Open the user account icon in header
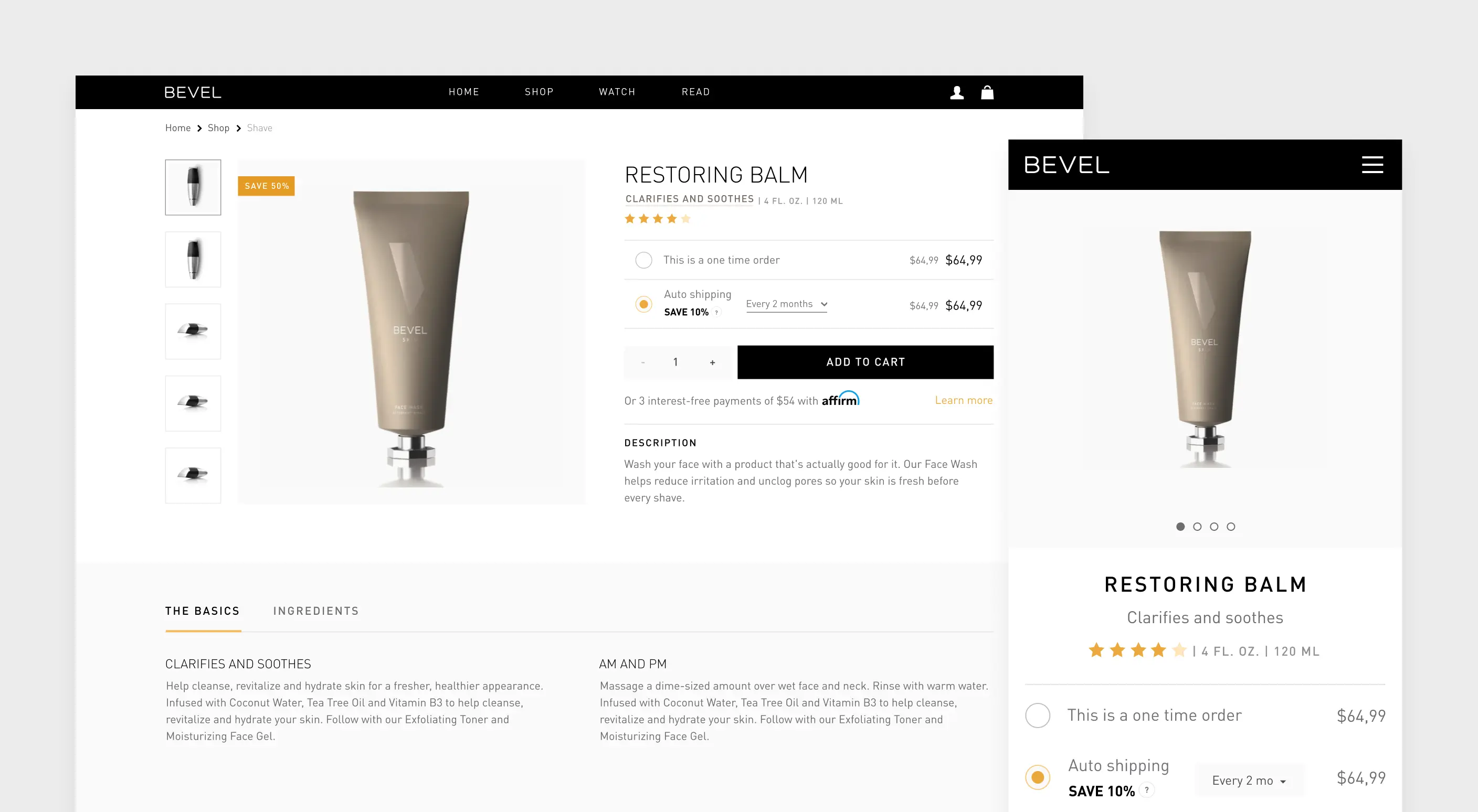 tap(956, 92)
